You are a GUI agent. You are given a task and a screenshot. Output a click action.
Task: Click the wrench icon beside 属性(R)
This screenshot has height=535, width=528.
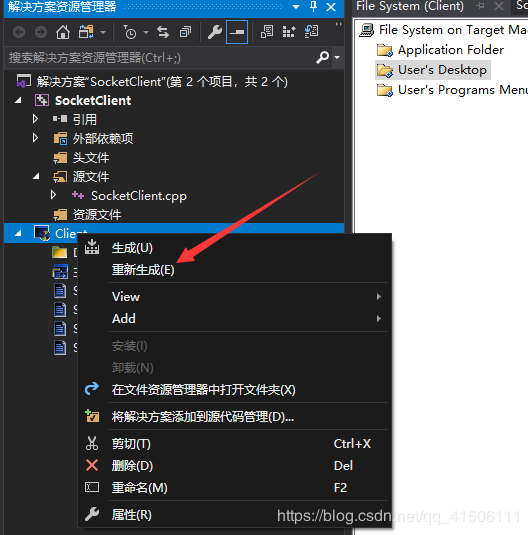(92, 514)
